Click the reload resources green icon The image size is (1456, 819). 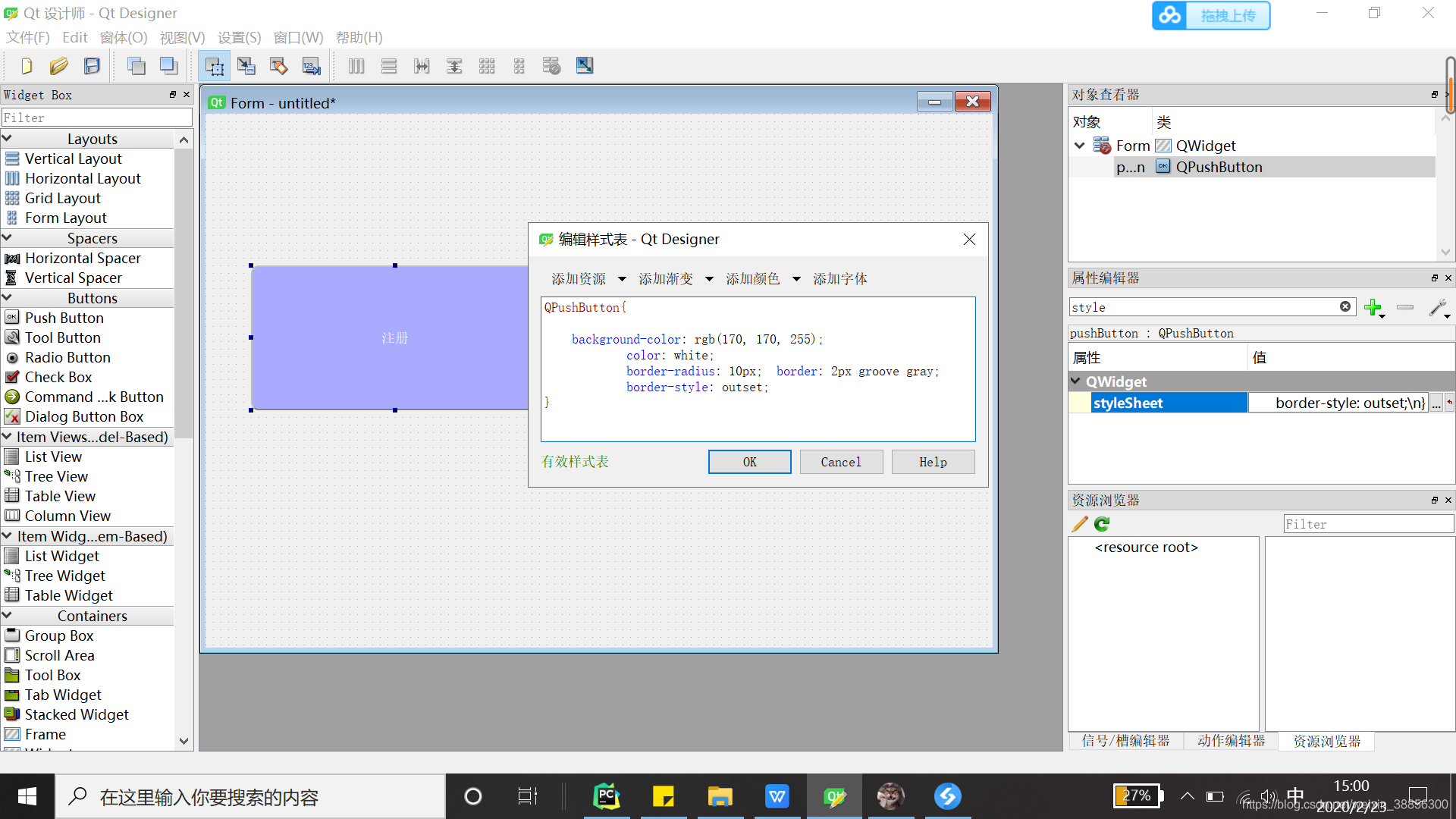coord(1102,524)
